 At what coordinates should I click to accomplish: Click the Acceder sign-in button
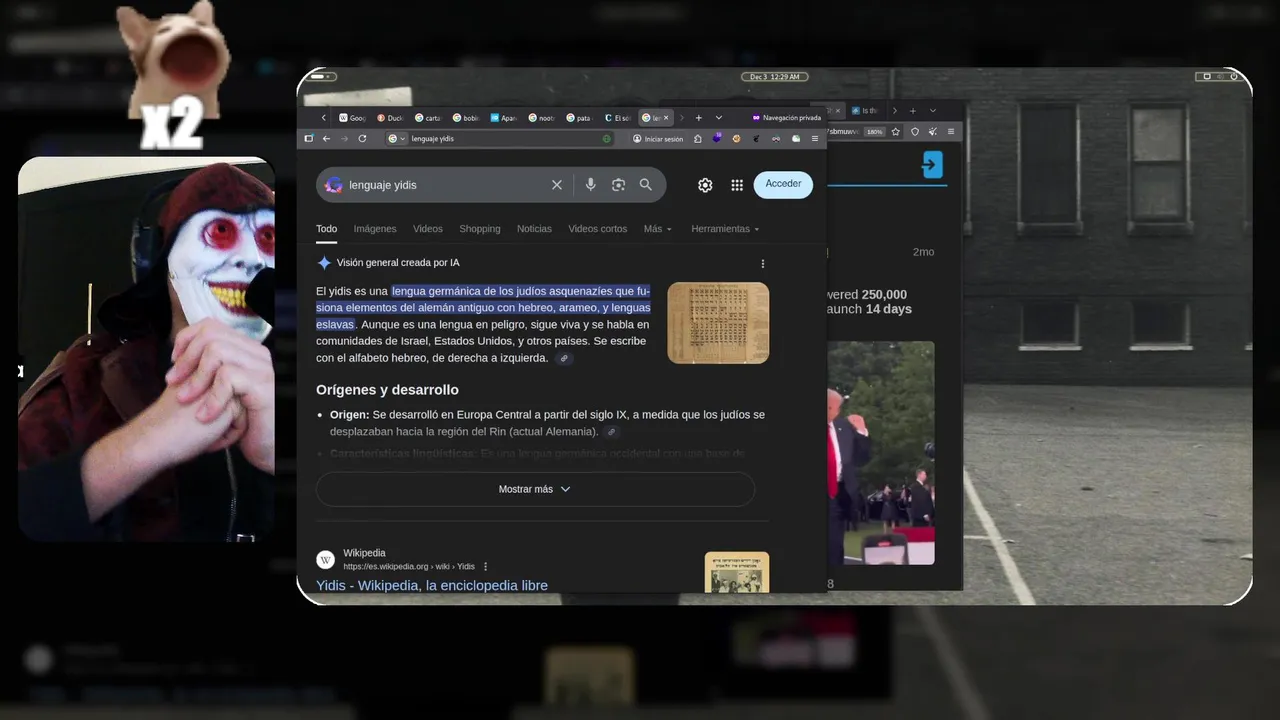click(x=783, y=184)
